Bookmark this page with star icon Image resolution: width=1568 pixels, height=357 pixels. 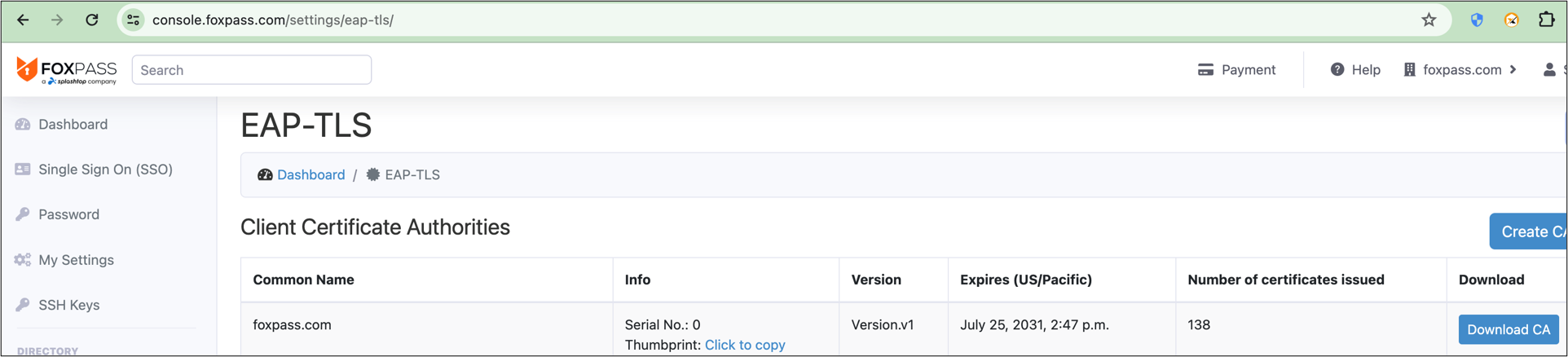click(x=1429, y=20)
